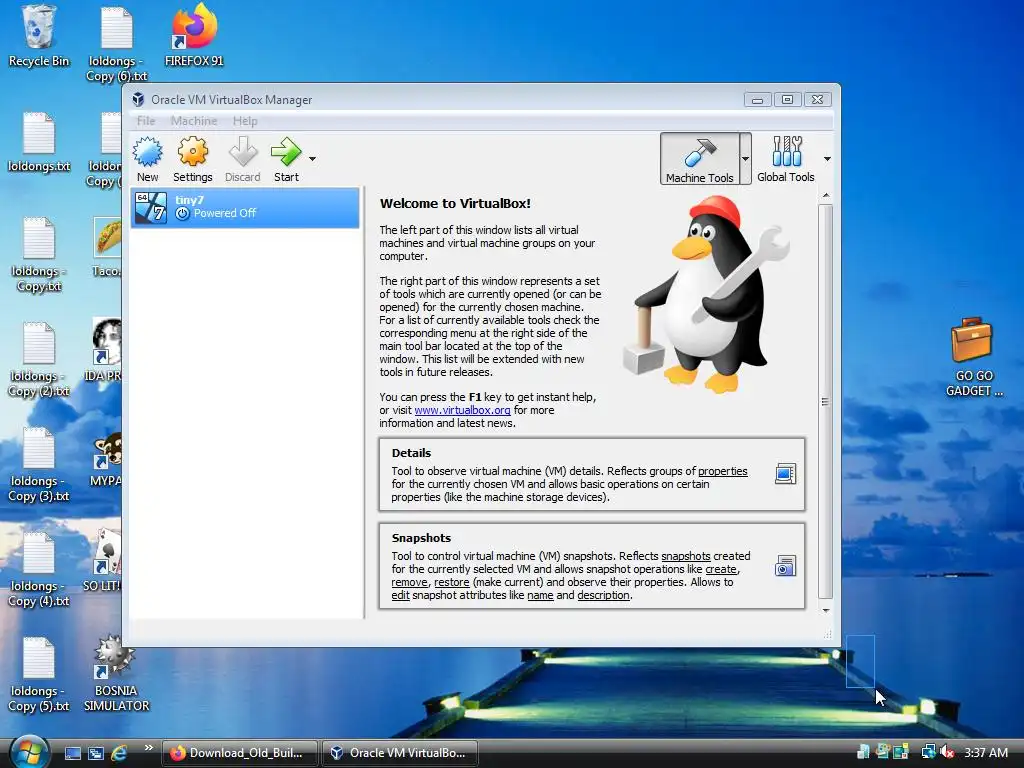Open the Help menu
Screen dimensions: 1024x768
pyautogui.click(x=245, y=121)
